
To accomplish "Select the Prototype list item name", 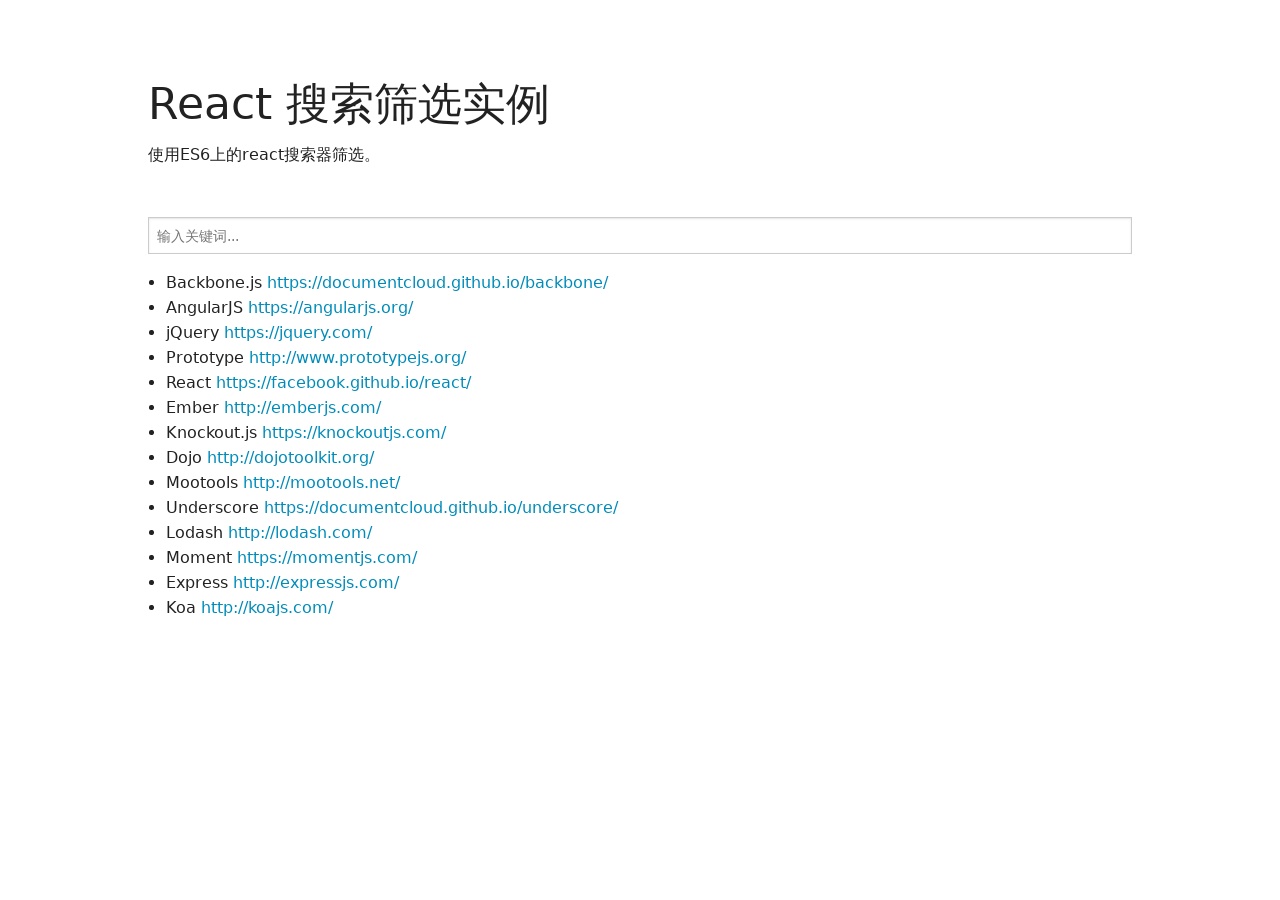I will 205,357.
